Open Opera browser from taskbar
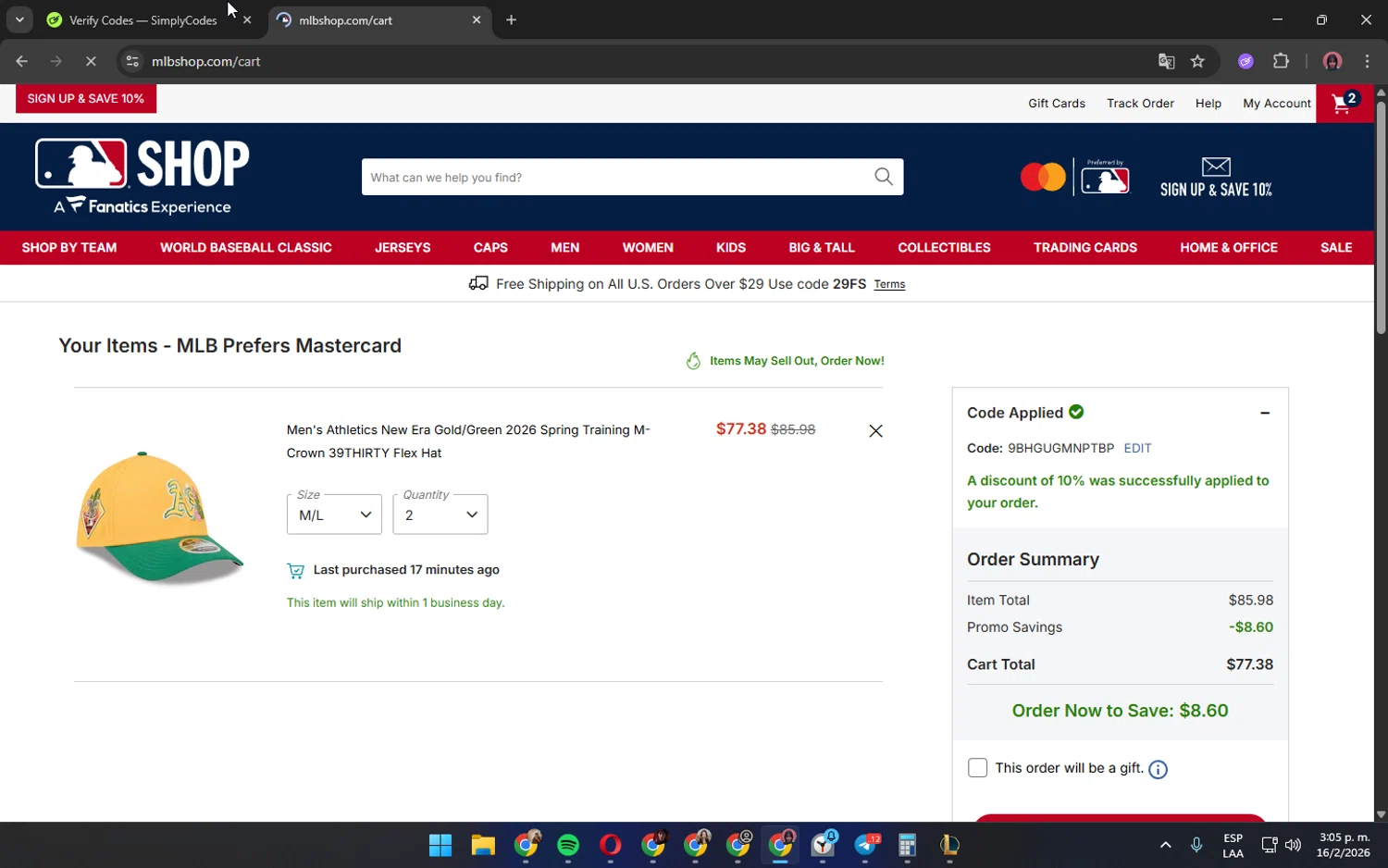Screen dimensions: 1388x868 point(611,845)
